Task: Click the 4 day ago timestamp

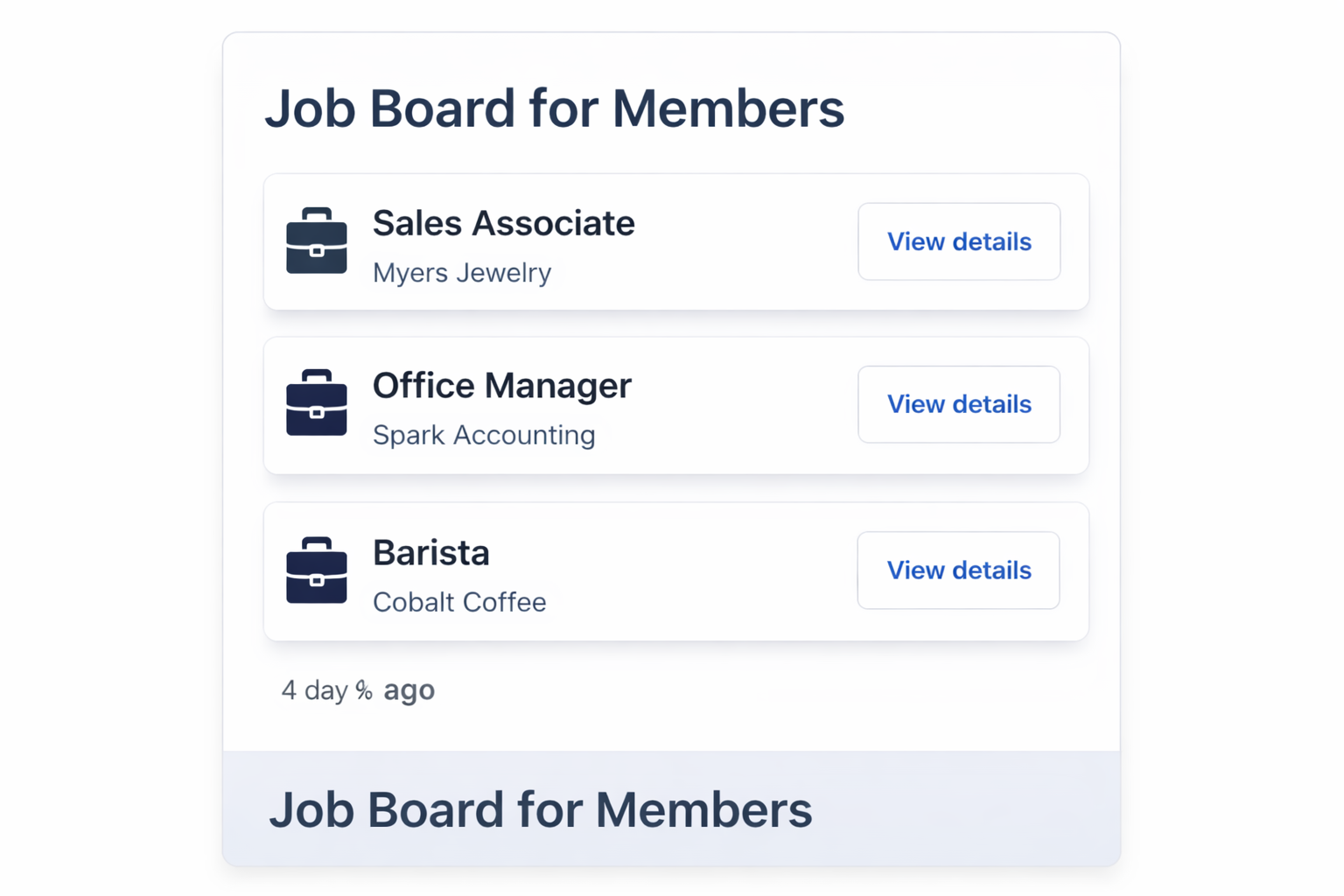Action: coord(357,690)
